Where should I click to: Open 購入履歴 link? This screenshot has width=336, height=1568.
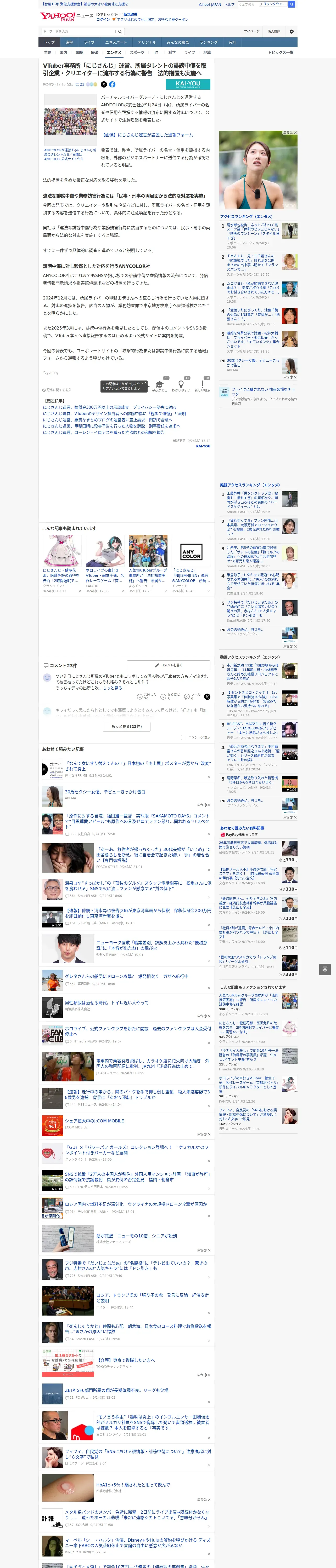[x=274, y=32]
